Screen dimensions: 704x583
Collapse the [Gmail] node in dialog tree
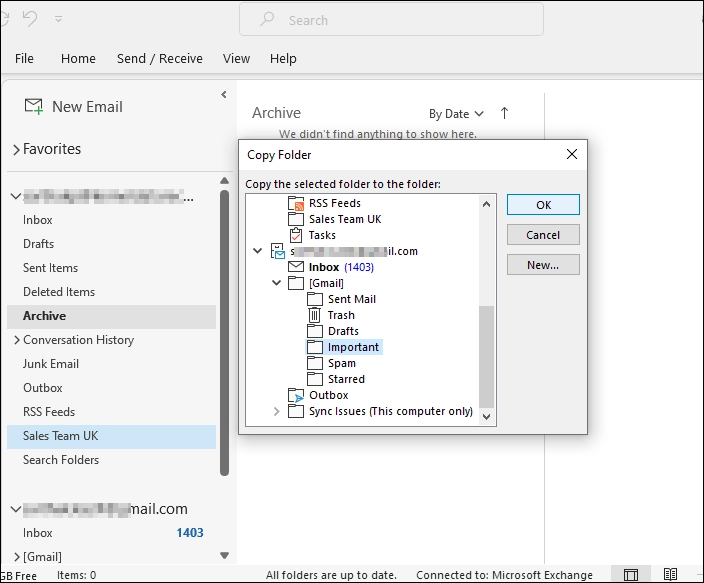pos(277,283)
